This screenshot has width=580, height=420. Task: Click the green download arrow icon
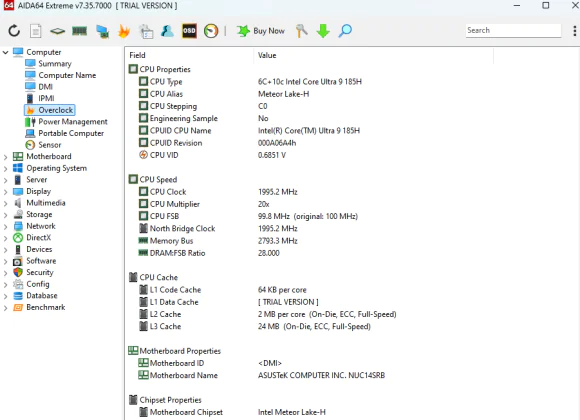coord(323,31)
